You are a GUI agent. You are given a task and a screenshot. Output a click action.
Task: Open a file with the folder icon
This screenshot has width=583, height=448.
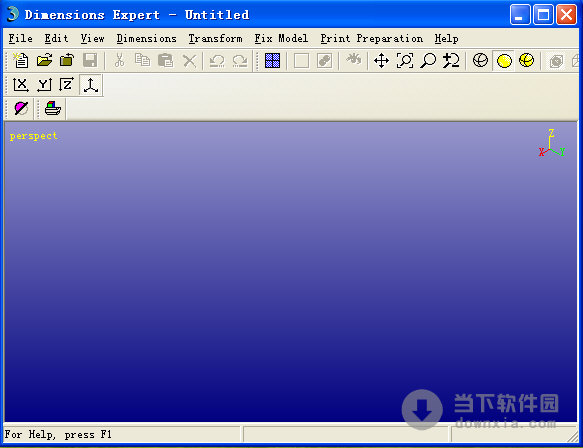pos(44,60)
